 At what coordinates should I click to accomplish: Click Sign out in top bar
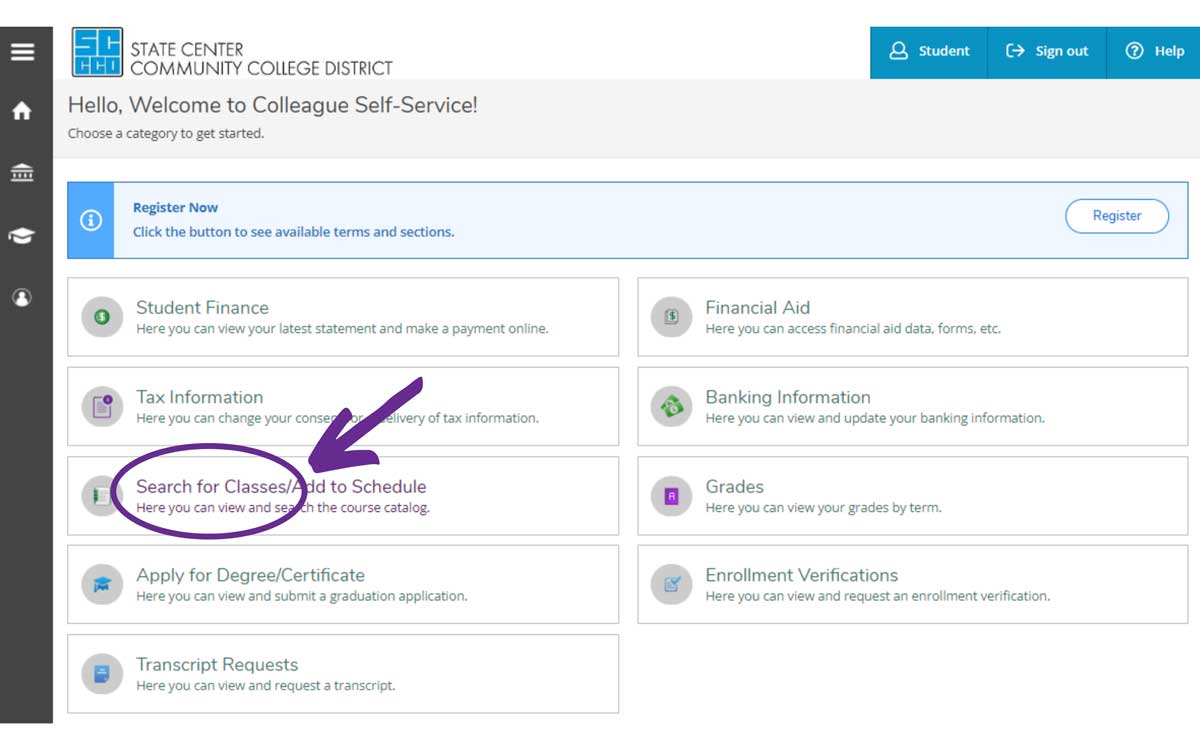(1047, 51)
